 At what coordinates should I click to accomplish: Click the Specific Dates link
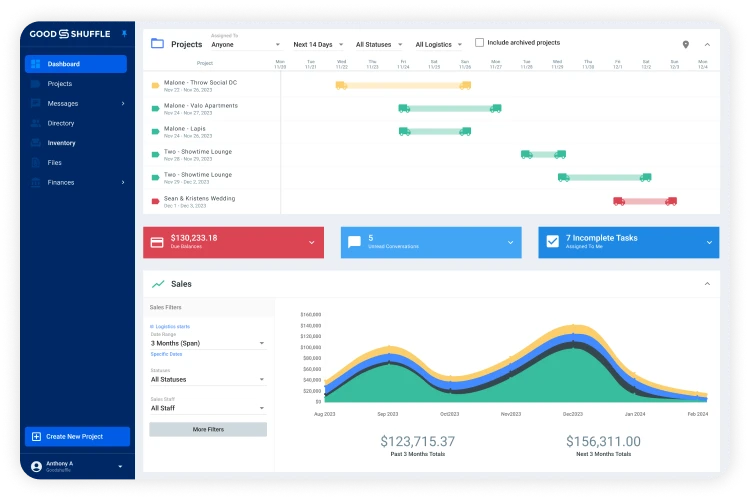coord(166,354)
